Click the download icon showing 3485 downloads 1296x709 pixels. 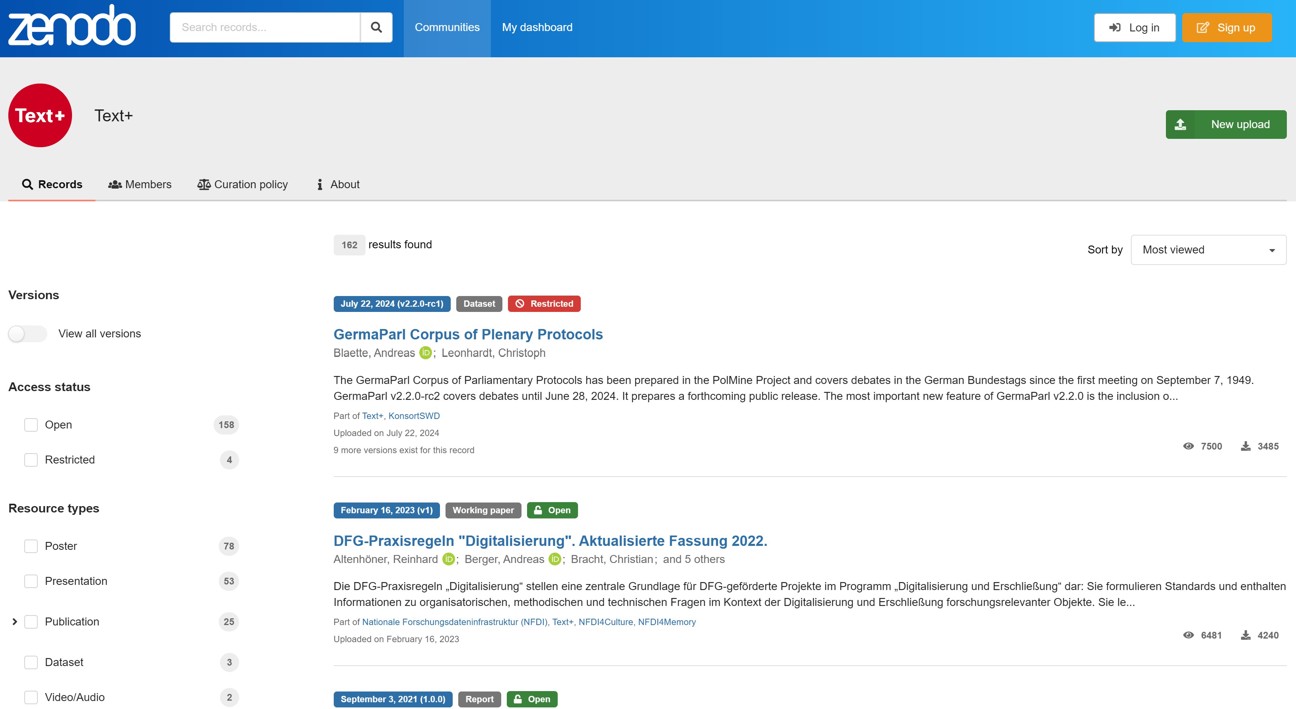1245,446
